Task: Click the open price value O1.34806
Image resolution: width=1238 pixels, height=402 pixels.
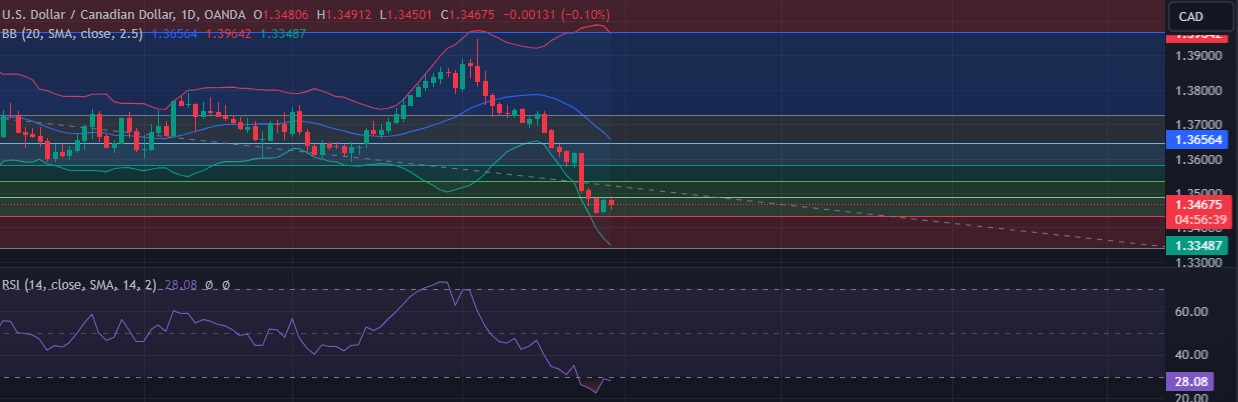Action: (281, 15)
